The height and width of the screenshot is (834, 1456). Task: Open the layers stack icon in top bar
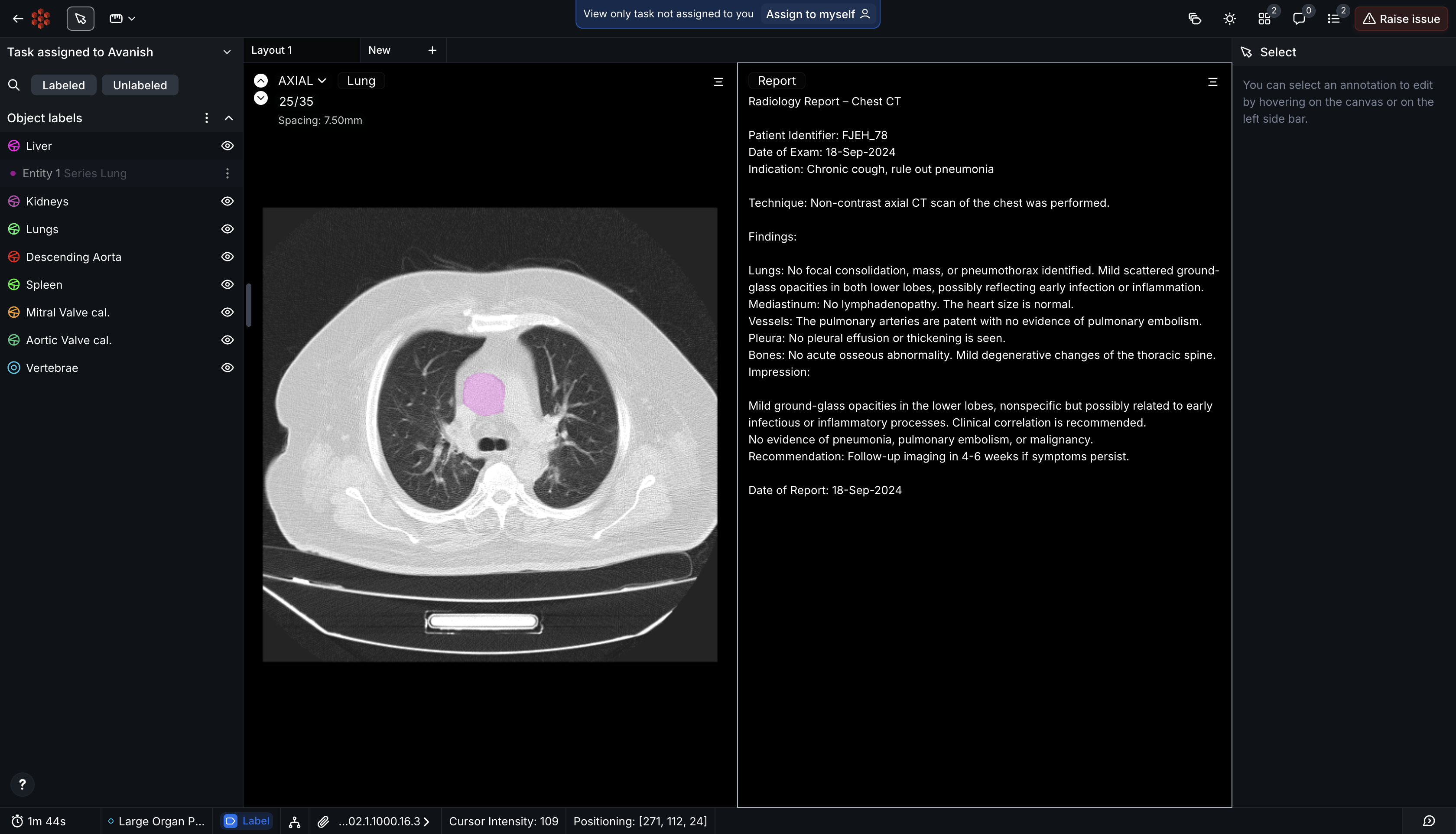[1195, 19]
